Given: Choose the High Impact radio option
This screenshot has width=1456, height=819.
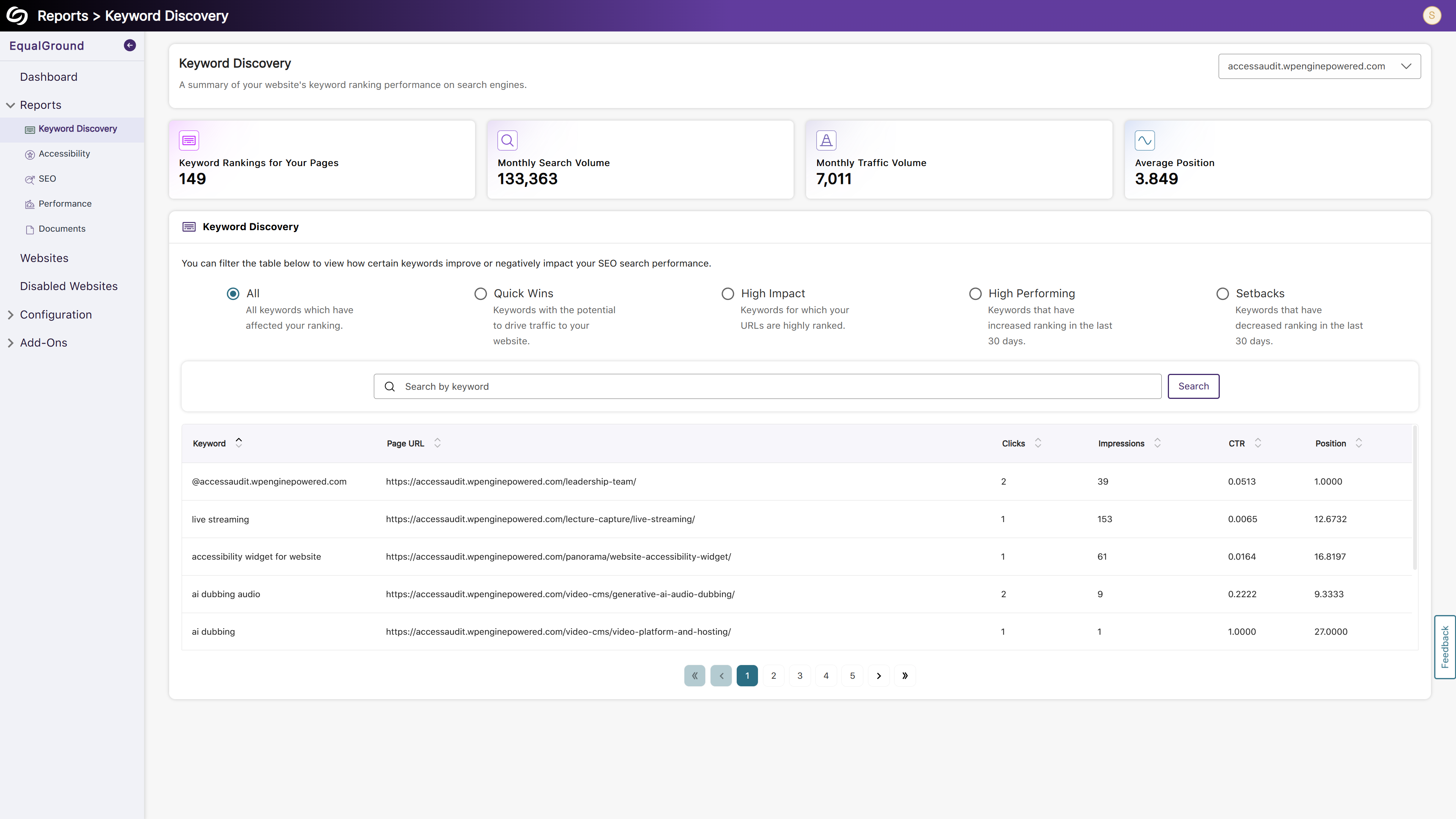Looking at the screenshot, I should 728,294.
